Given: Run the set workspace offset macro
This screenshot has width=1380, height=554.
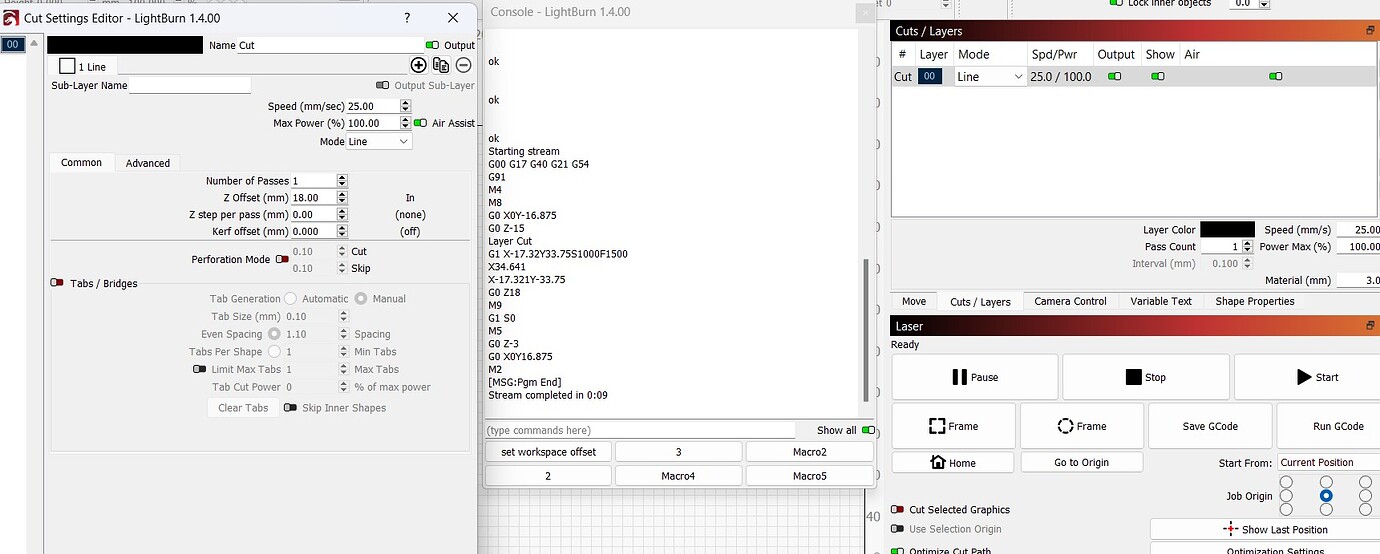Looking at the screenshot, I should pyautogui.click(x=548, y=452).
